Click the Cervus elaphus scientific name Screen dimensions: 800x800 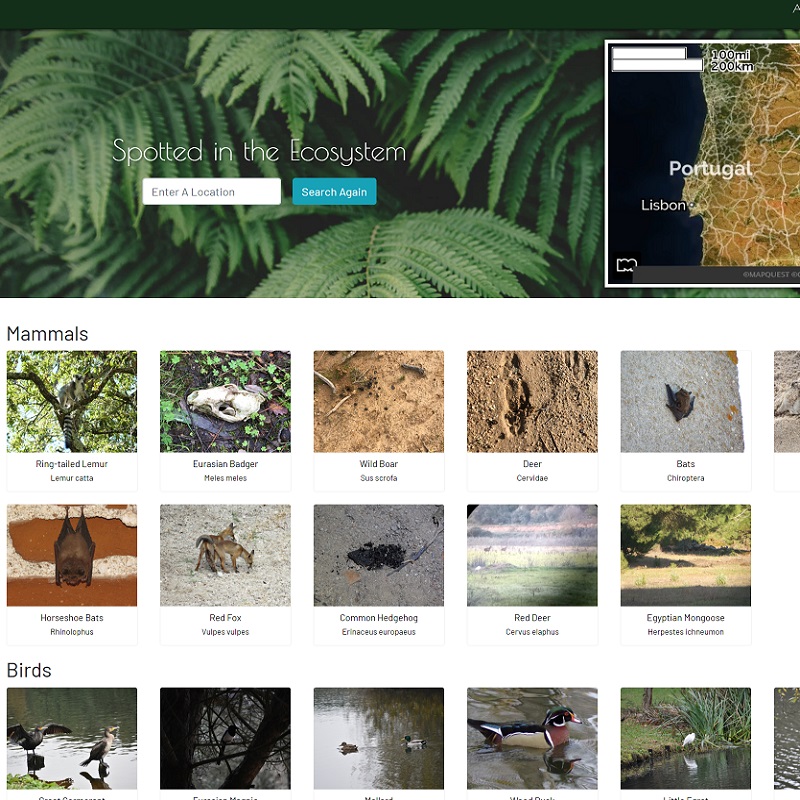pyautogui.click(x=532, y=632)
